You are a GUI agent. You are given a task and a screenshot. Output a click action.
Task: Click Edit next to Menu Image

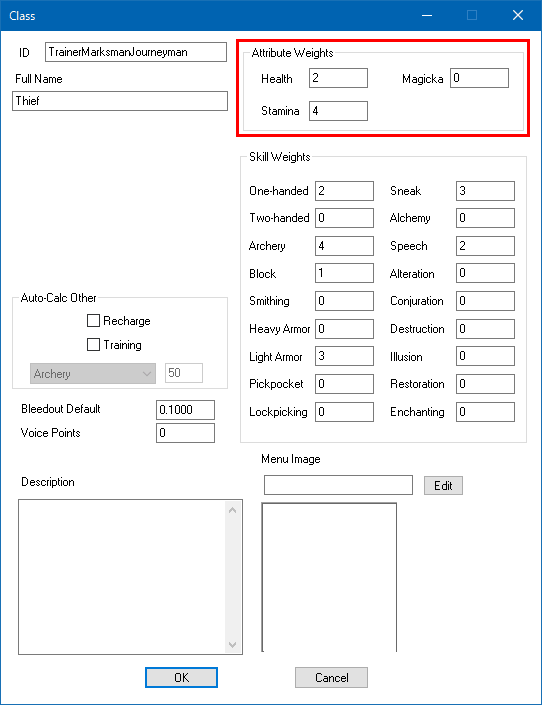pyautogui.click(x=443, y=485)
